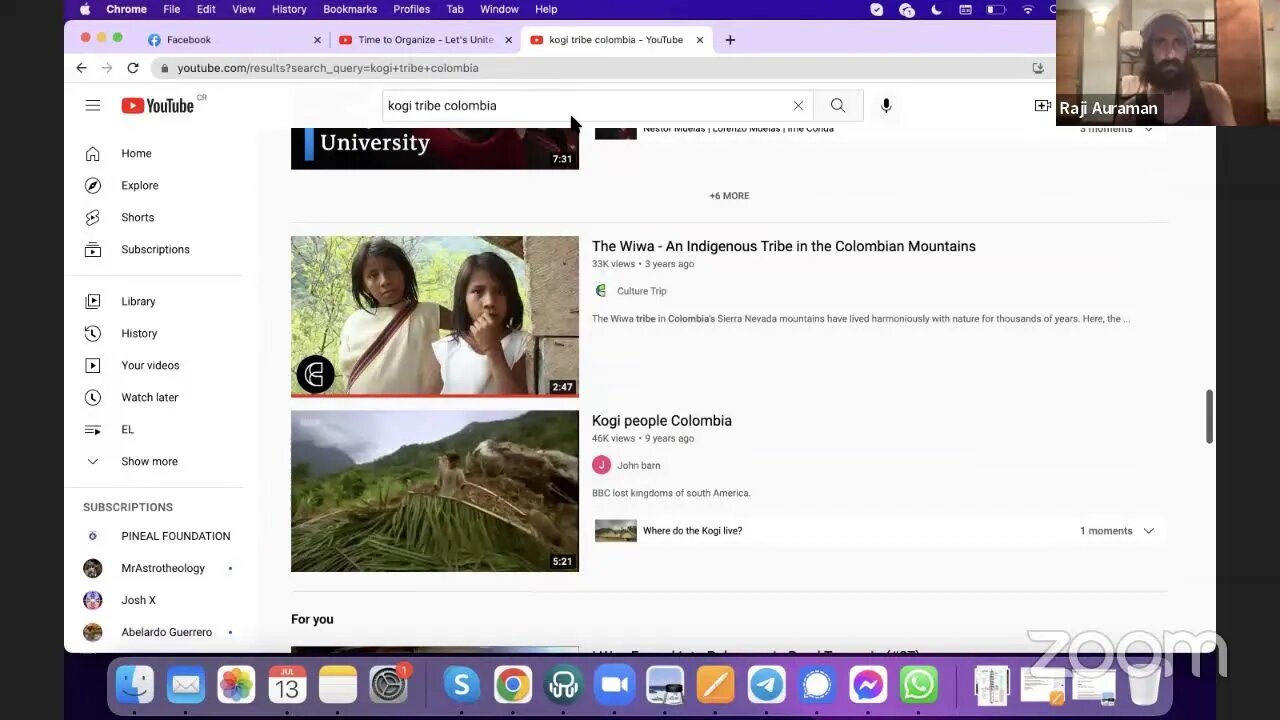
Task: Start voice search with the microphone
Action: [x=886, y=105]
